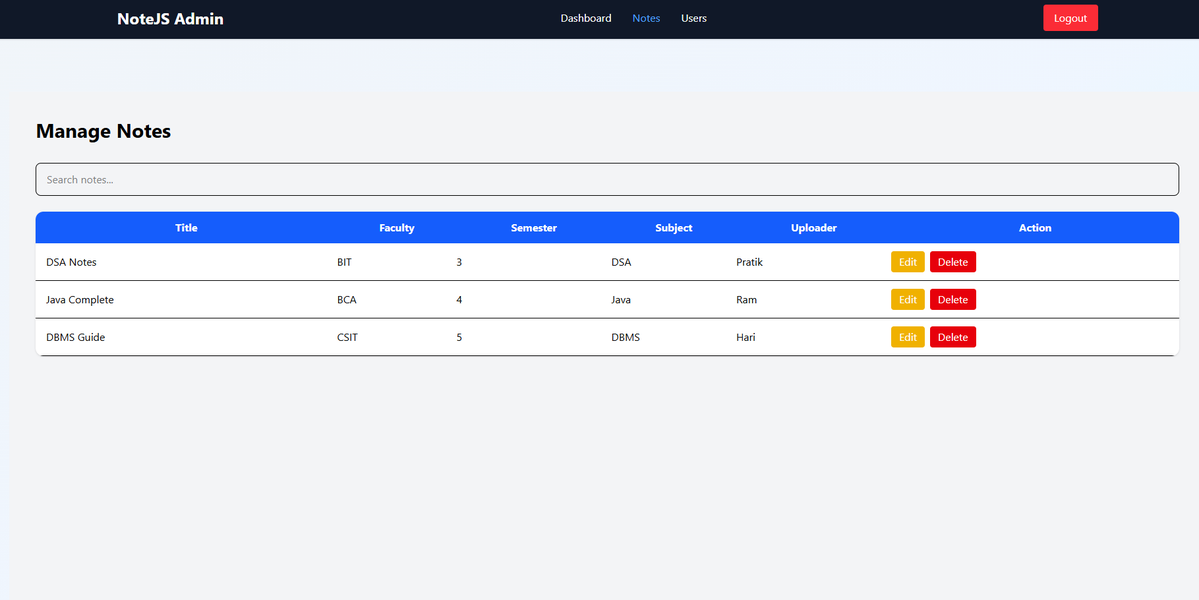Click the CSIT faculty cell
The height and width of the screenshot is (600, 1199).
click(347, 337)
